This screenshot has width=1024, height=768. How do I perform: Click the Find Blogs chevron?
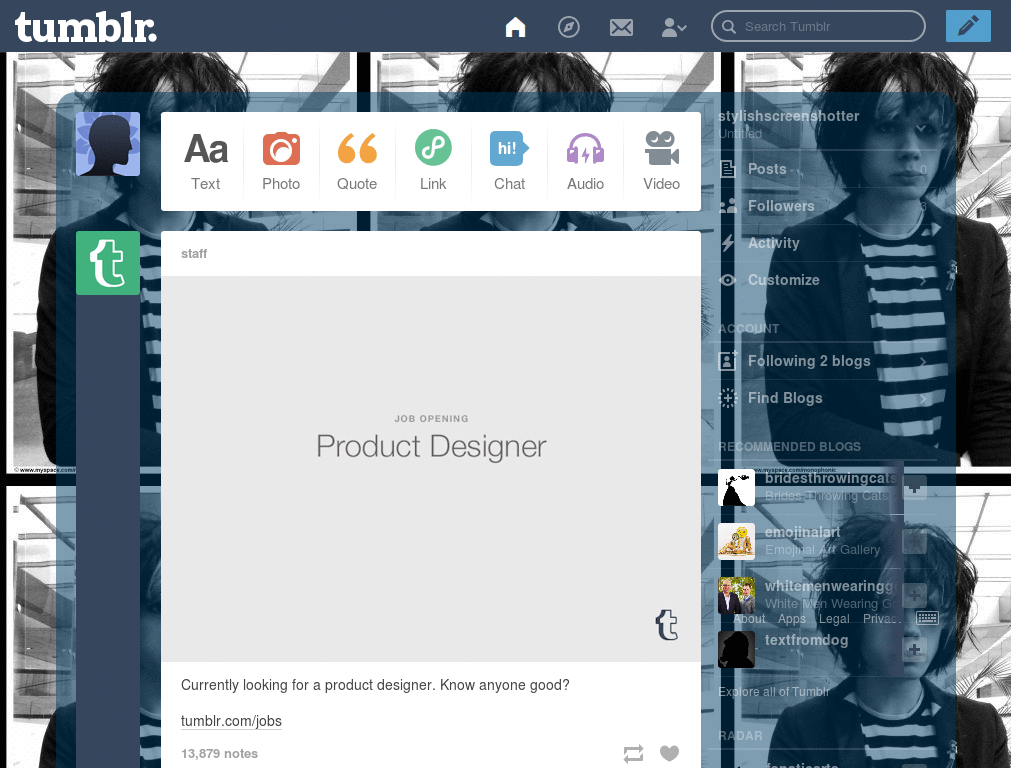click(x=923, y=398)
